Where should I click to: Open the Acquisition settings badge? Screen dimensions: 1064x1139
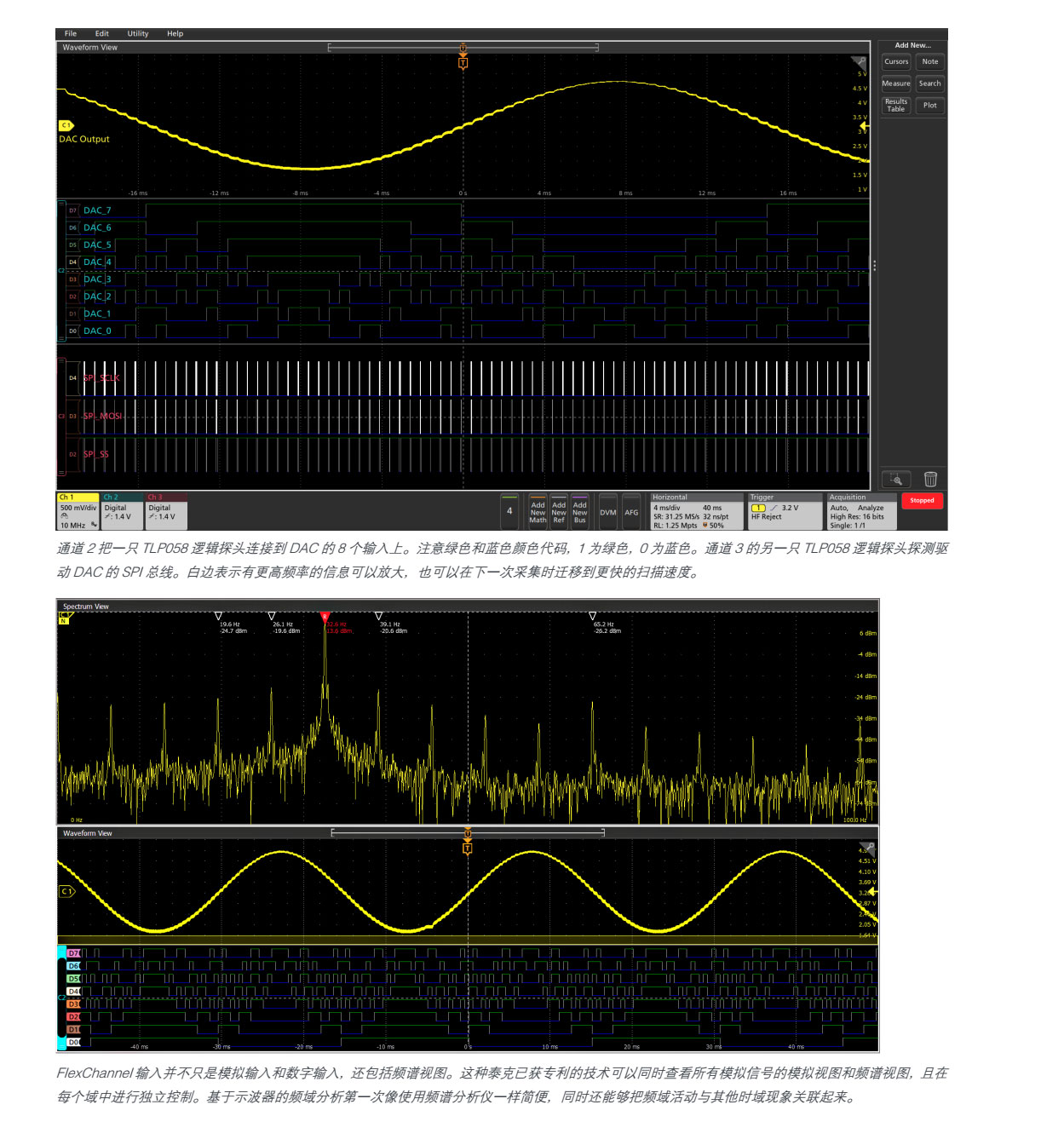[x=860, y=511]
